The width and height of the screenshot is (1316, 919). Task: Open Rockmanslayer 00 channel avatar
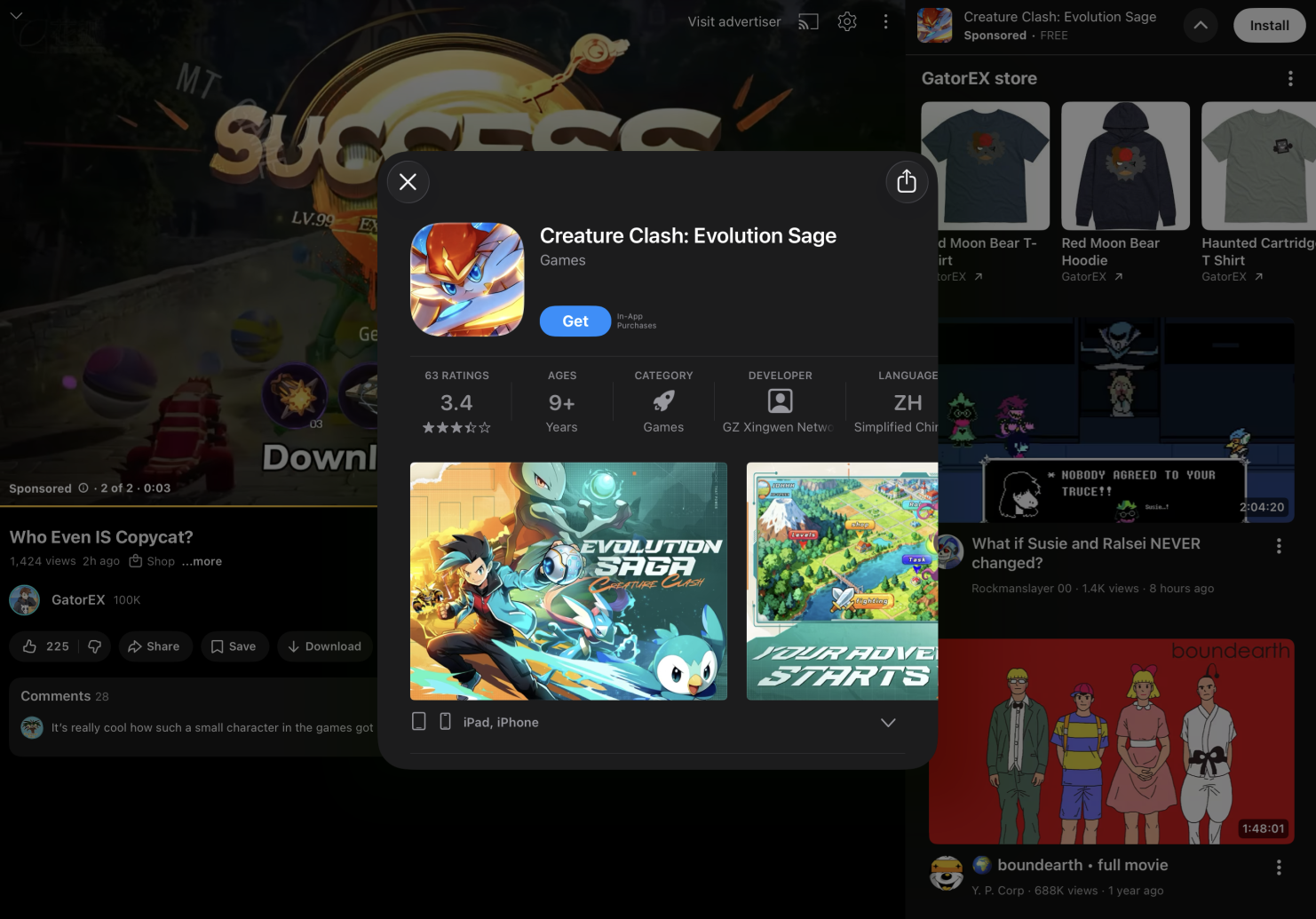[x=950, y=551]
